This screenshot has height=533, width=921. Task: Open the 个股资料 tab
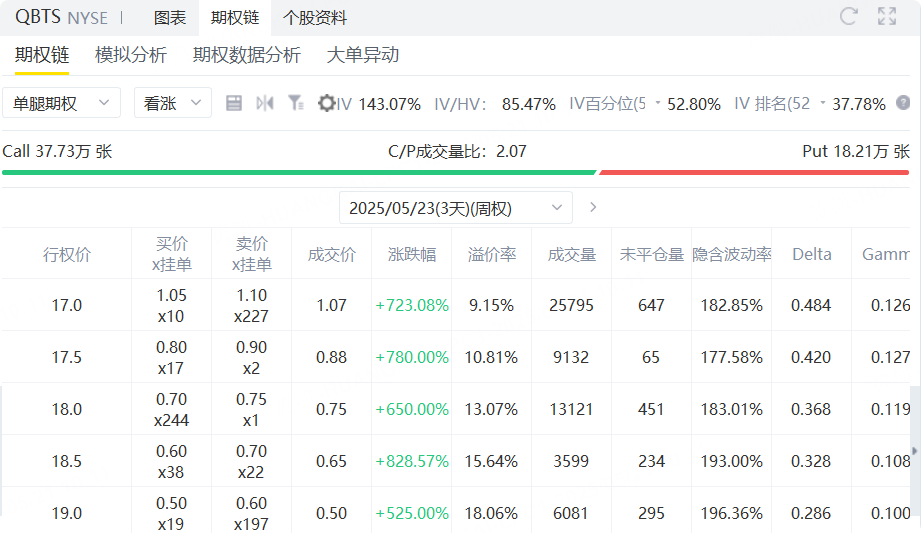point(315,18)
